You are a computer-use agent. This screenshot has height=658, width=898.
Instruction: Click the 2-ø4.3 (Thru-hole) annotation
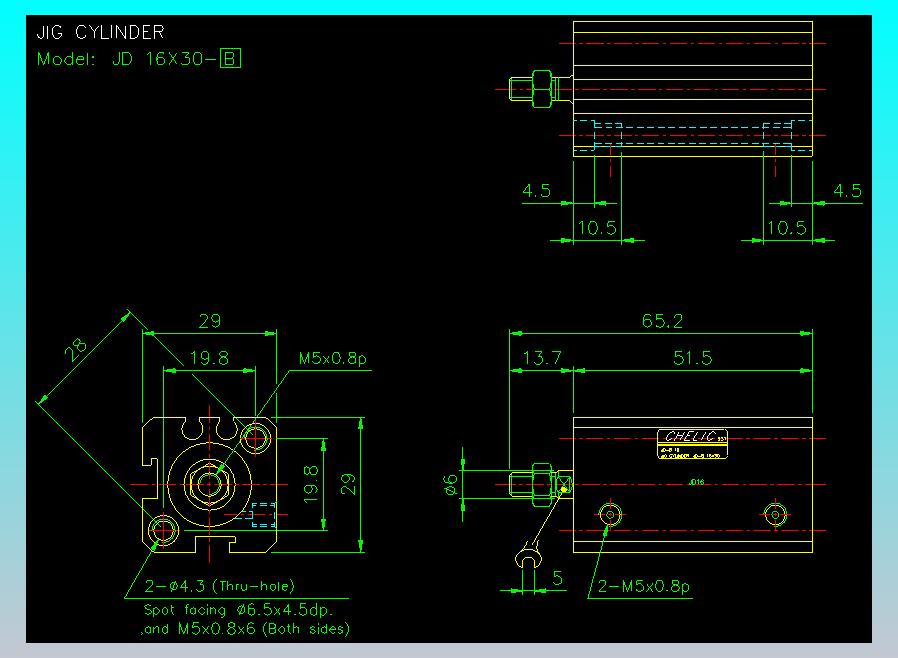[x=219, y=586]
